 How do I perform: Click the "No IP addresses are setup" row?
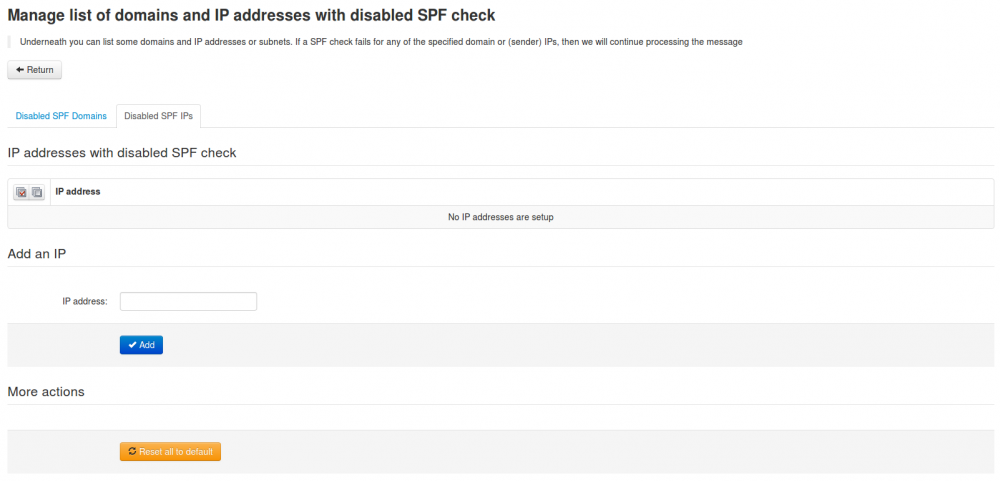tap(500, 217)
